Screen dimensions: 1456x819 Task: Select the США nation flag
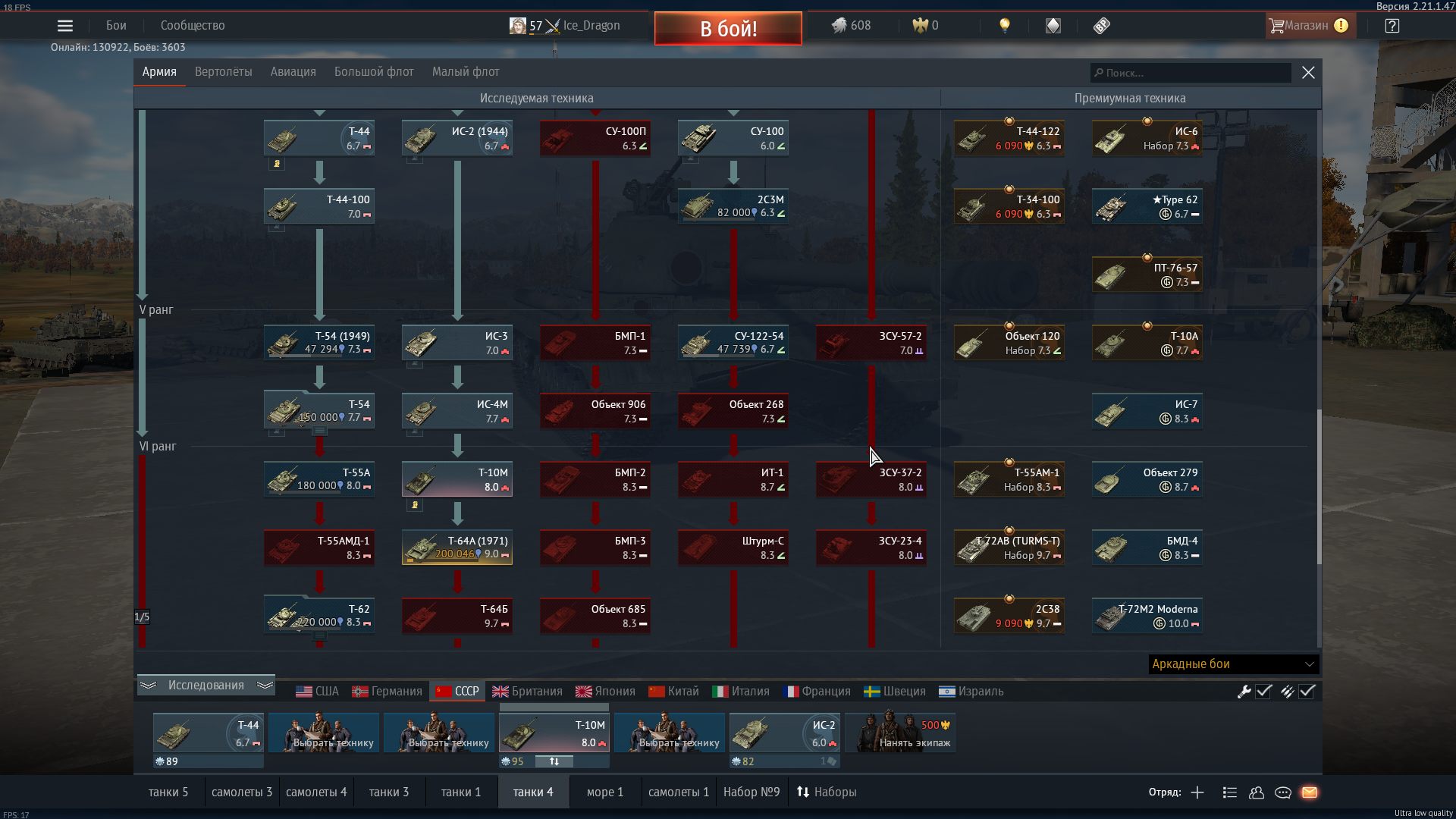pos(317,692)
